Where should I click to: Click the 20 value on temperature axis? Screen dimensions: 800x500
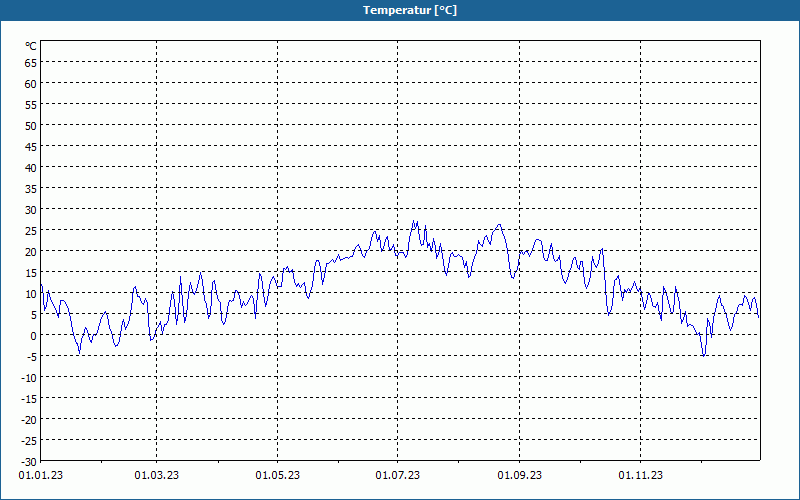tap(31, 252)
